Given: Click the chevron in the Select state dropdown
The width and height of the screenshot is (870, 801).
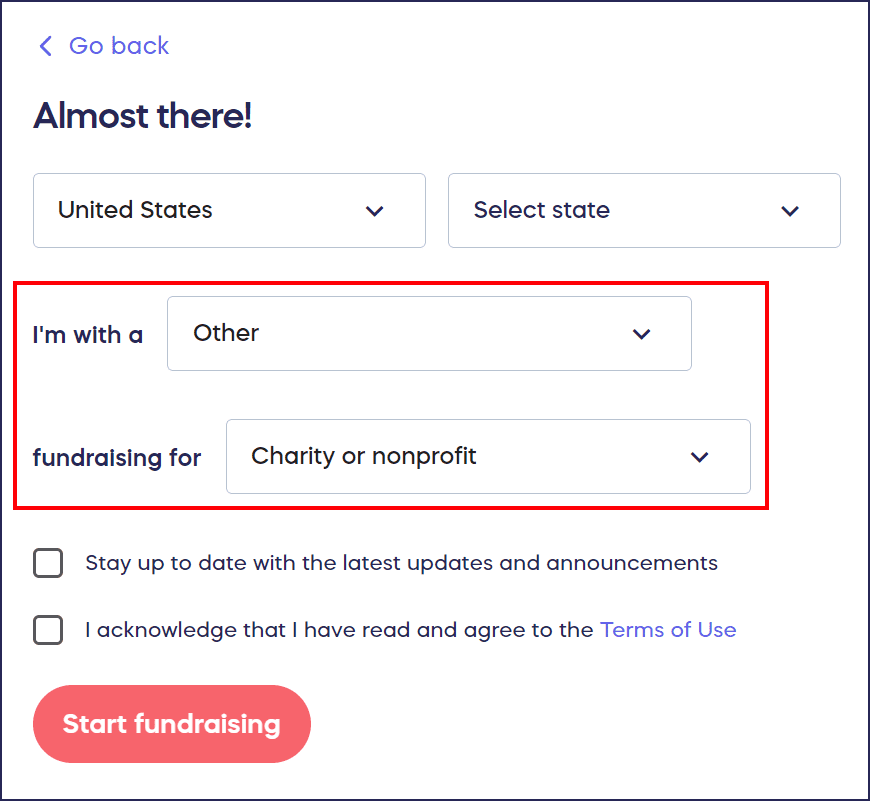Looking at the screenshot, I should (790, 211).
